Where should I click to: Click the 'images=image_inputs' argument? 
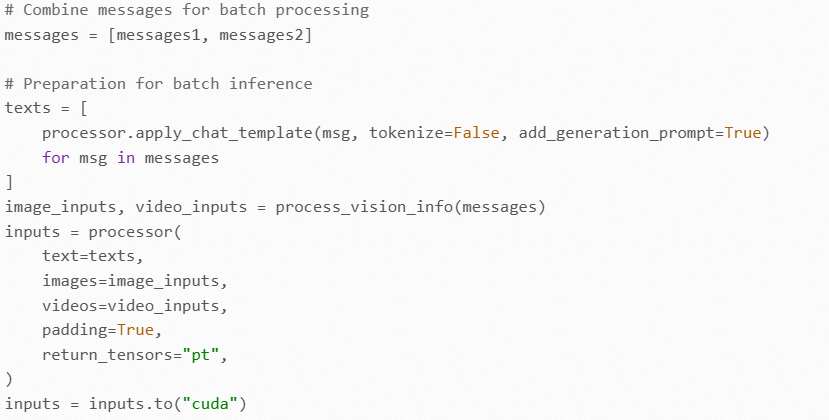(x=131, y=281)
